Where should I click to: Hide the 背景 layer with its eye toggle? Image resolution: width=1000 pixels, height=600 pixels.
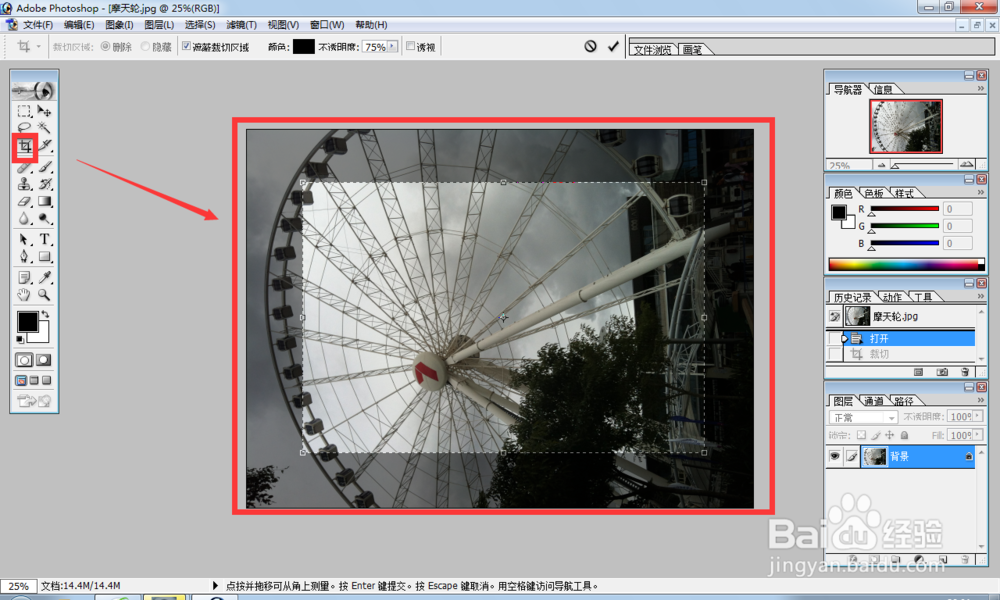click(835, 456)
